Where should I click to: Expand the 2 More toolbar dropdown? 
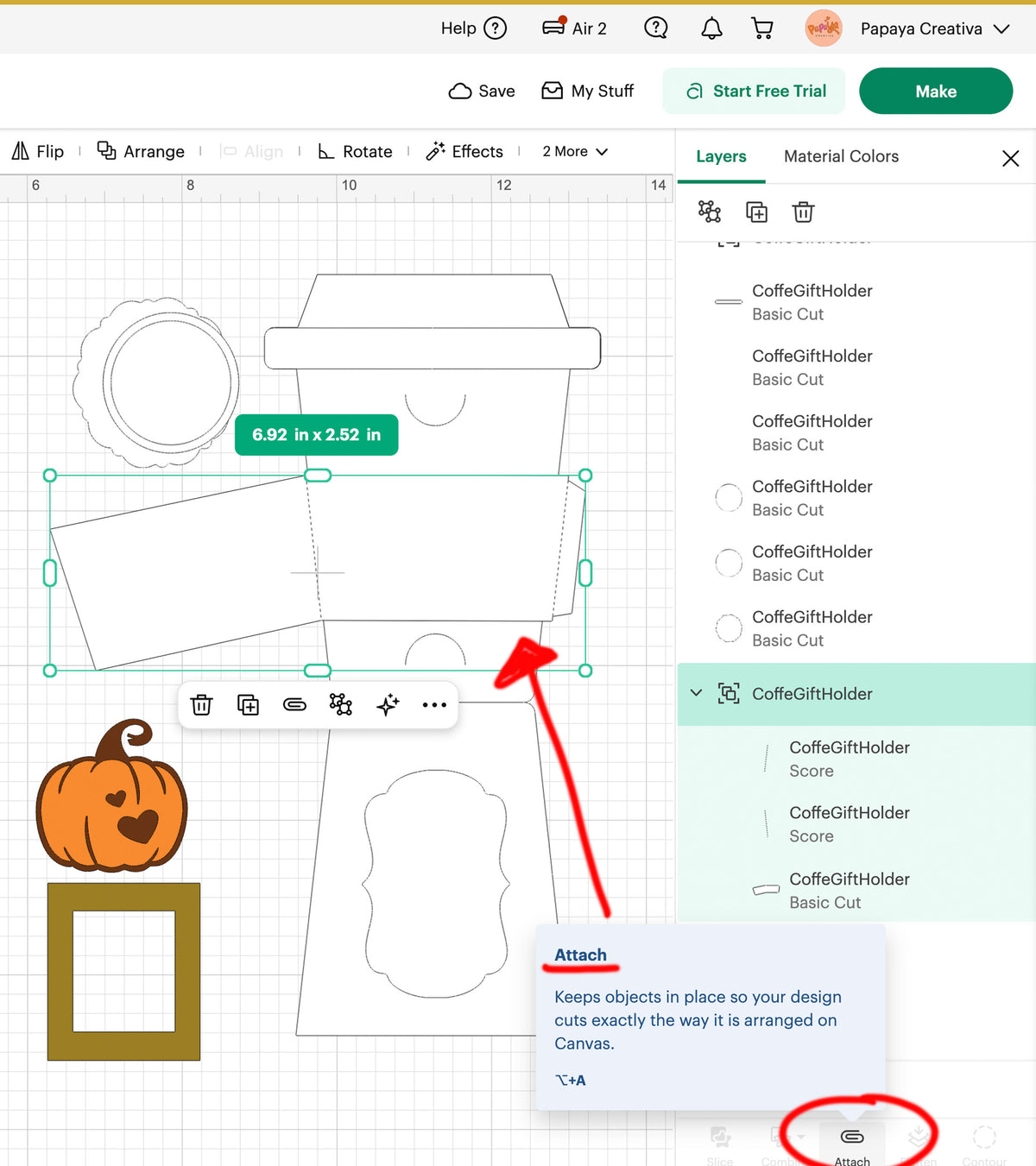coord(575,151)
